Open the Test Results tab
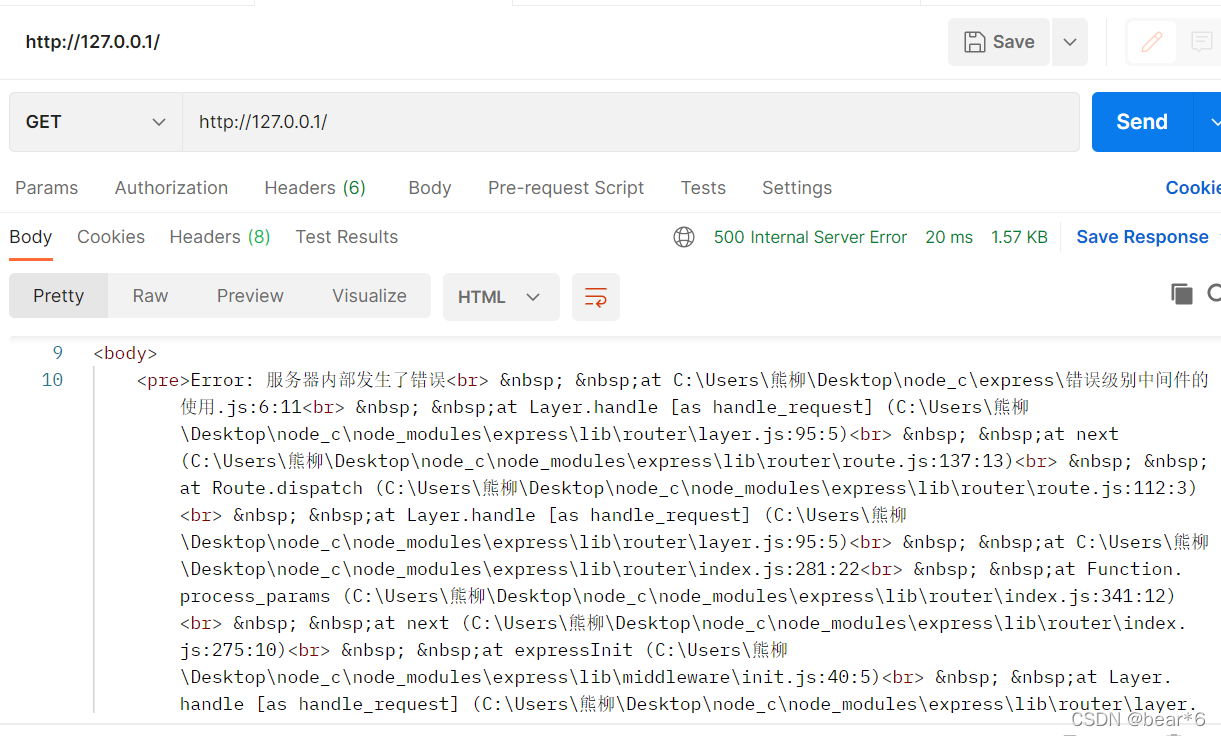The width and height of the screenshot is (1221, 736). pyautogui.click(x=347, y=237)
